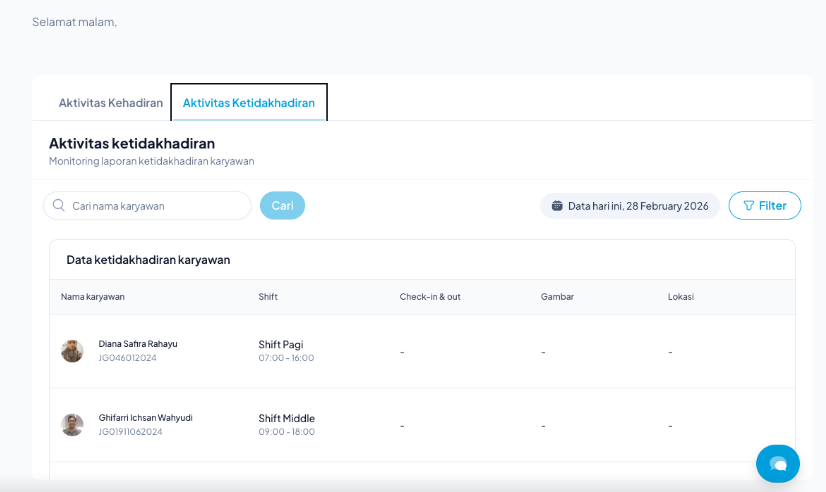Click the Check-in & out column header
Image resolution: width=826 pixels, height=492 pixels.
430,297
